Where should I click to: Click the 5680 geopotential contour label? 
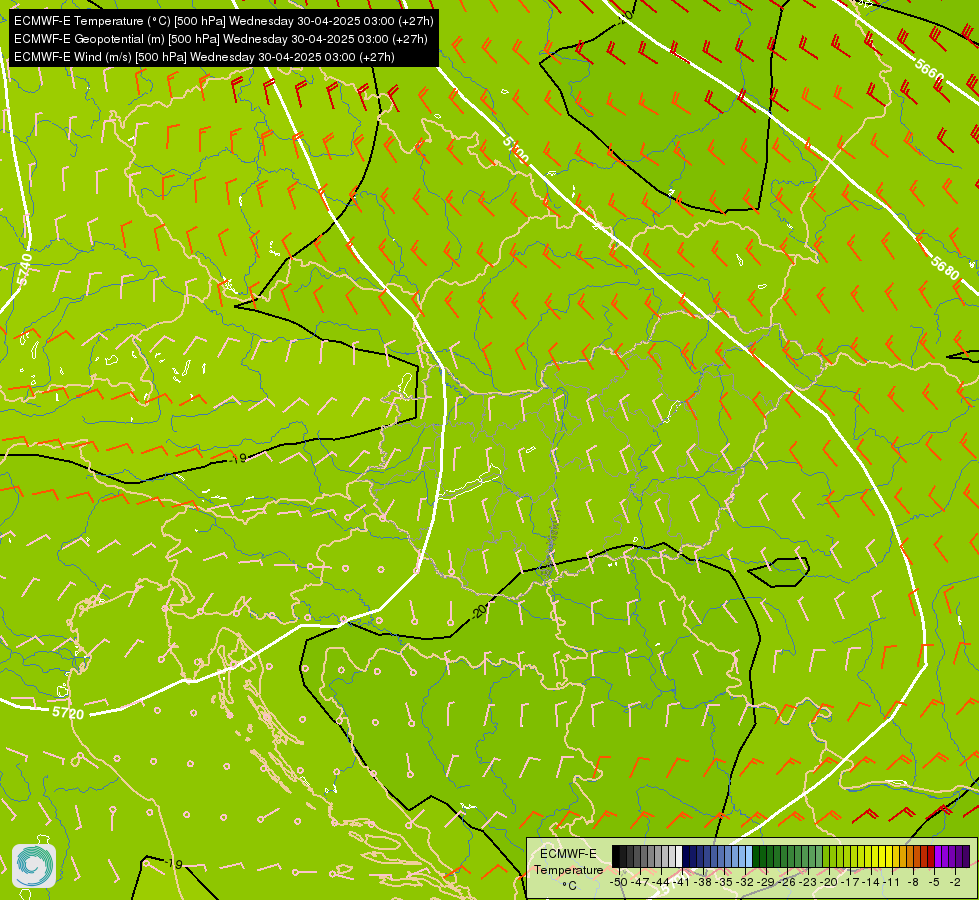pos(944,268)
